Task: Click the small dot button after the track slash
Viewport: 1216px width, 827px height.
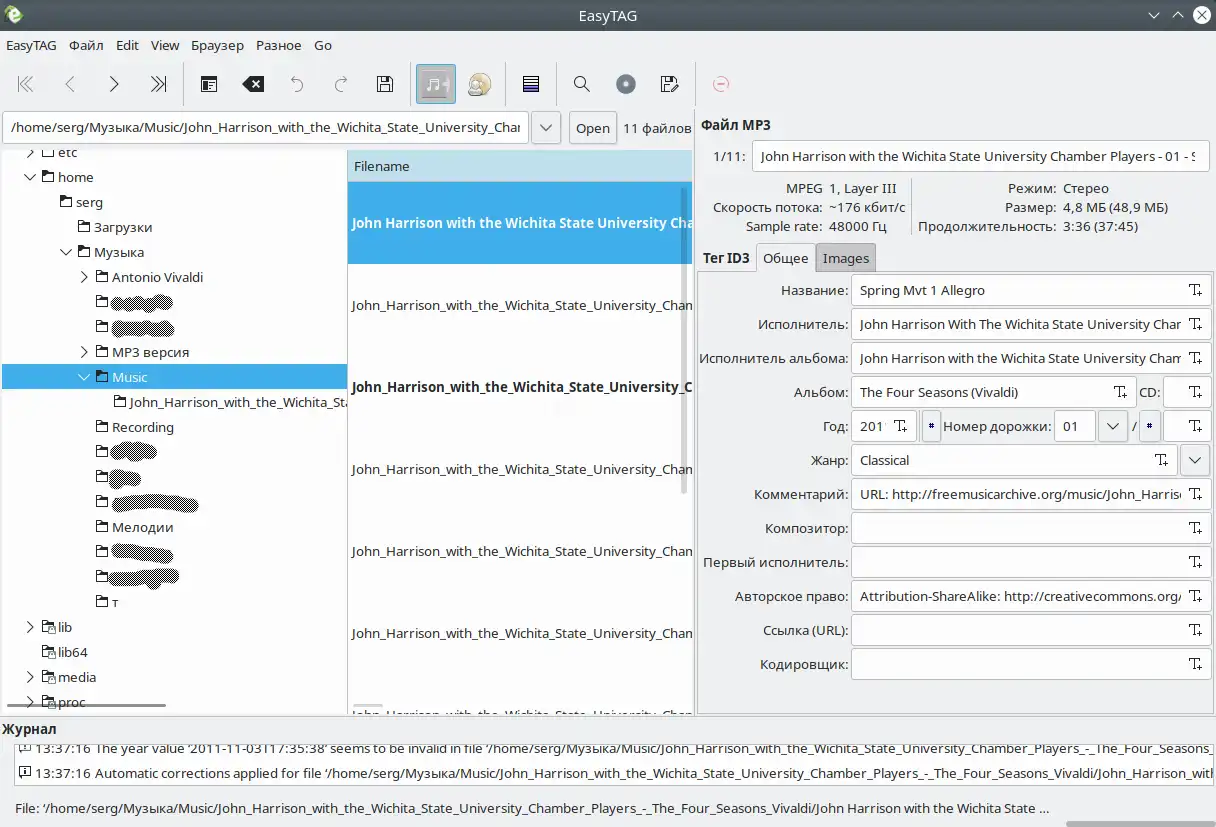Action: click(x=1149, y=426)
